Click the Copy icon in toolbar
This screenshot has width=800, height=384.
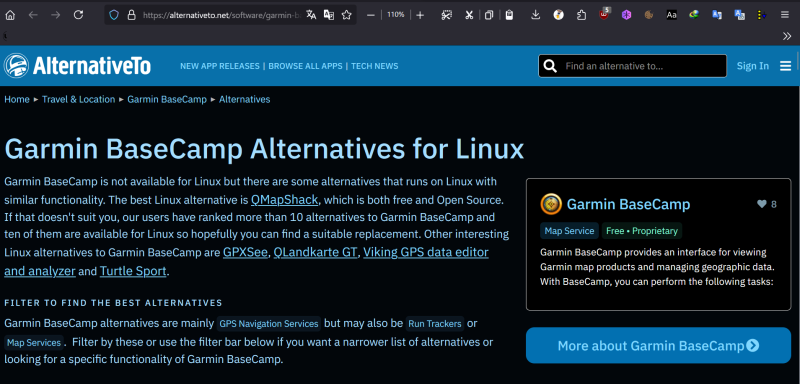[489, 15]
